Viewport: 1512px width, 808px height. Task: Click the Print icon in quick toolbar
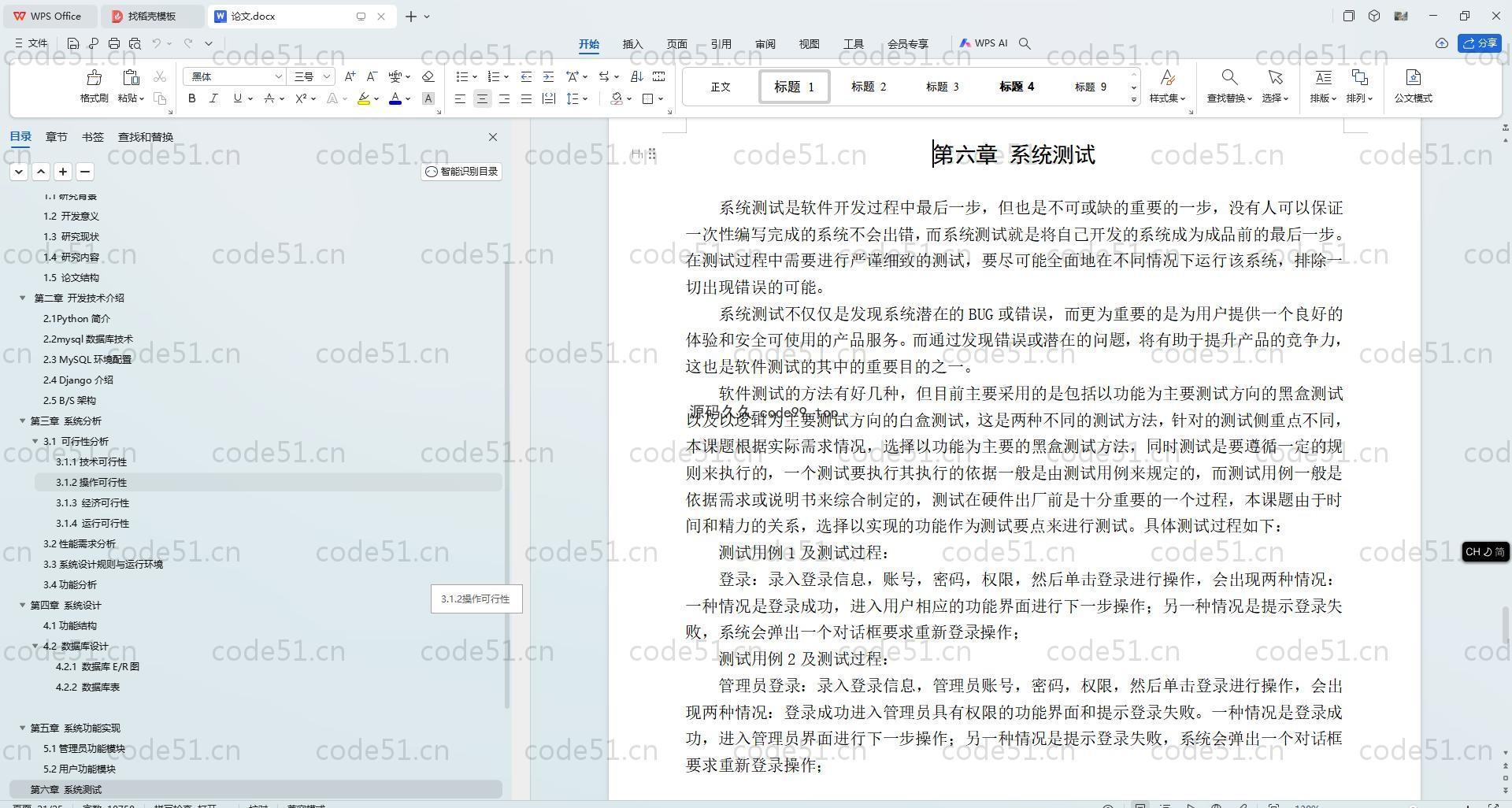pyautogui.click(x=114, y=43)
